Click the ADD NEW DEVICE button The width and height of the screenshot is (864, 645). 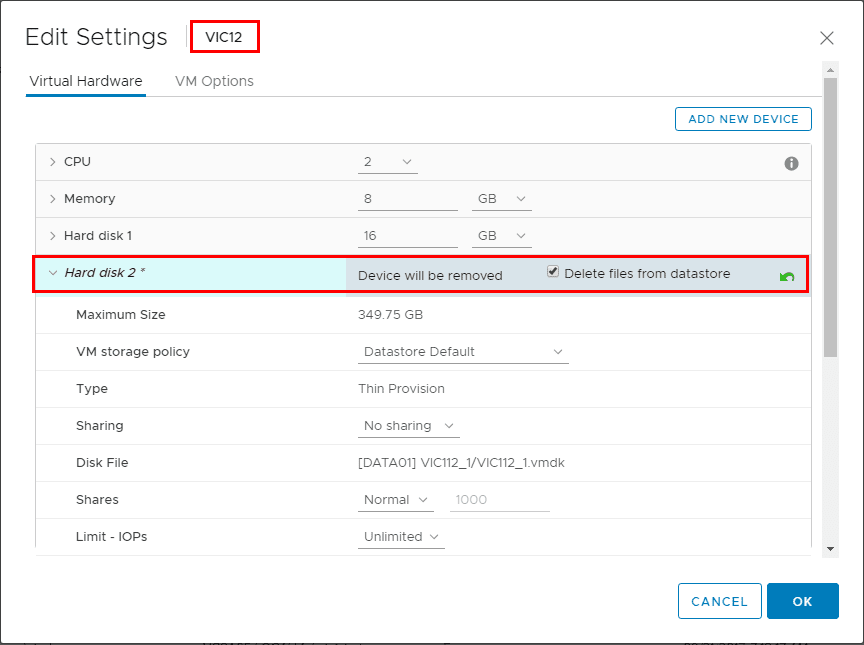(x=743, y=119)
